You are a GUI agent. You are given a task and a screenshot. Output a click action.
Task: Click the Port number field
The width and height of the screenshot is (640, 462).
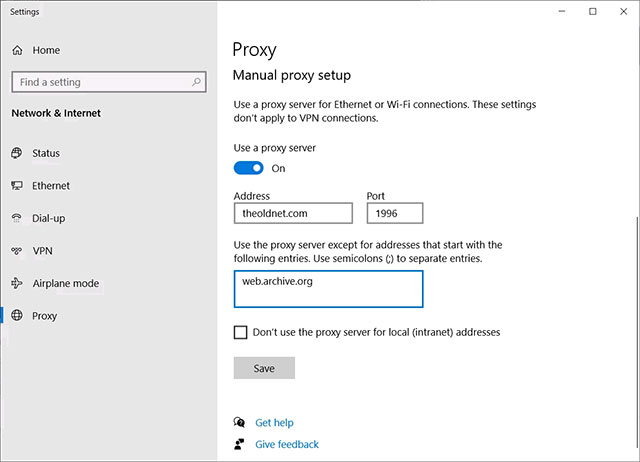tap(395, 213)
